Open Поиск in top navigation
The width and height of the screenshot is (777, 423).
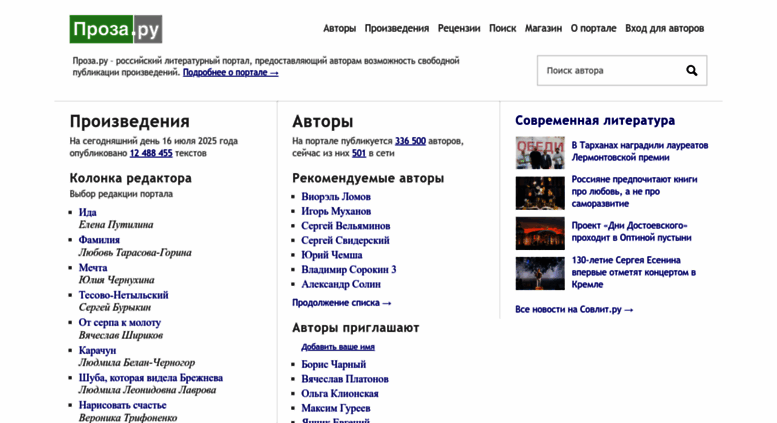pyautogui.click(x=502, y=28)
